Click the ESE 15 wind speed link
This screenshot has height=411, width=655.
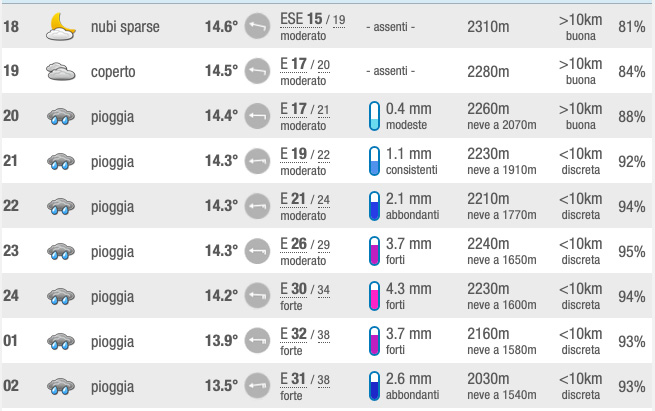click(x=301, y=19)
